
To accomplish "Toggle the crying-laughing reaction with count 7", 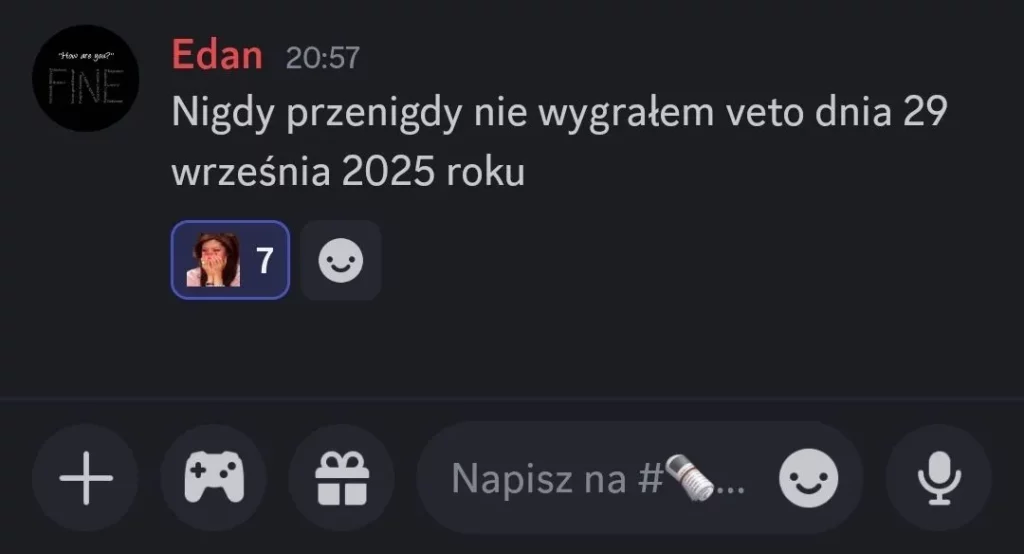I will tap(230, 260).
